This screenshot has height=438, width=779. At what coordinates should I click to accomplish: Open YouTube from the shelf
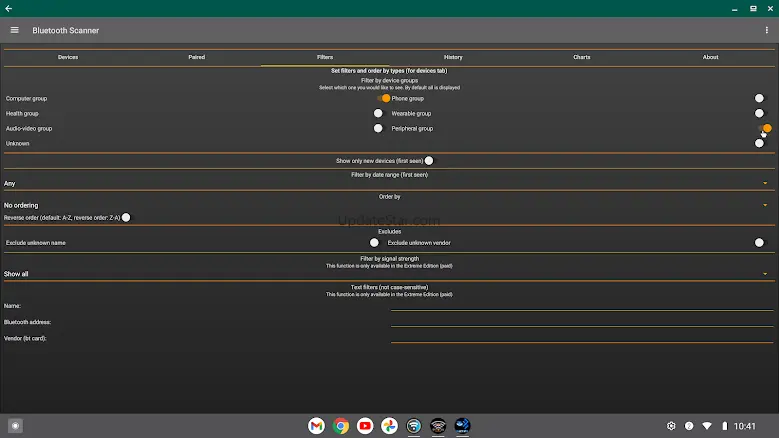[x=365, y=426]
